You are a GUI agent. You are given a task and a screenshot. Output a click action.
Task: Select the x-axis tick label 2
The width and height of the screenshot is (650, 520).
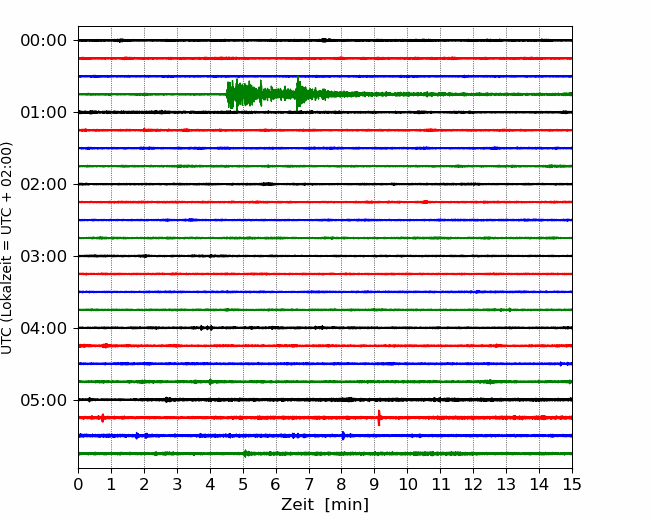pos(144,484)
